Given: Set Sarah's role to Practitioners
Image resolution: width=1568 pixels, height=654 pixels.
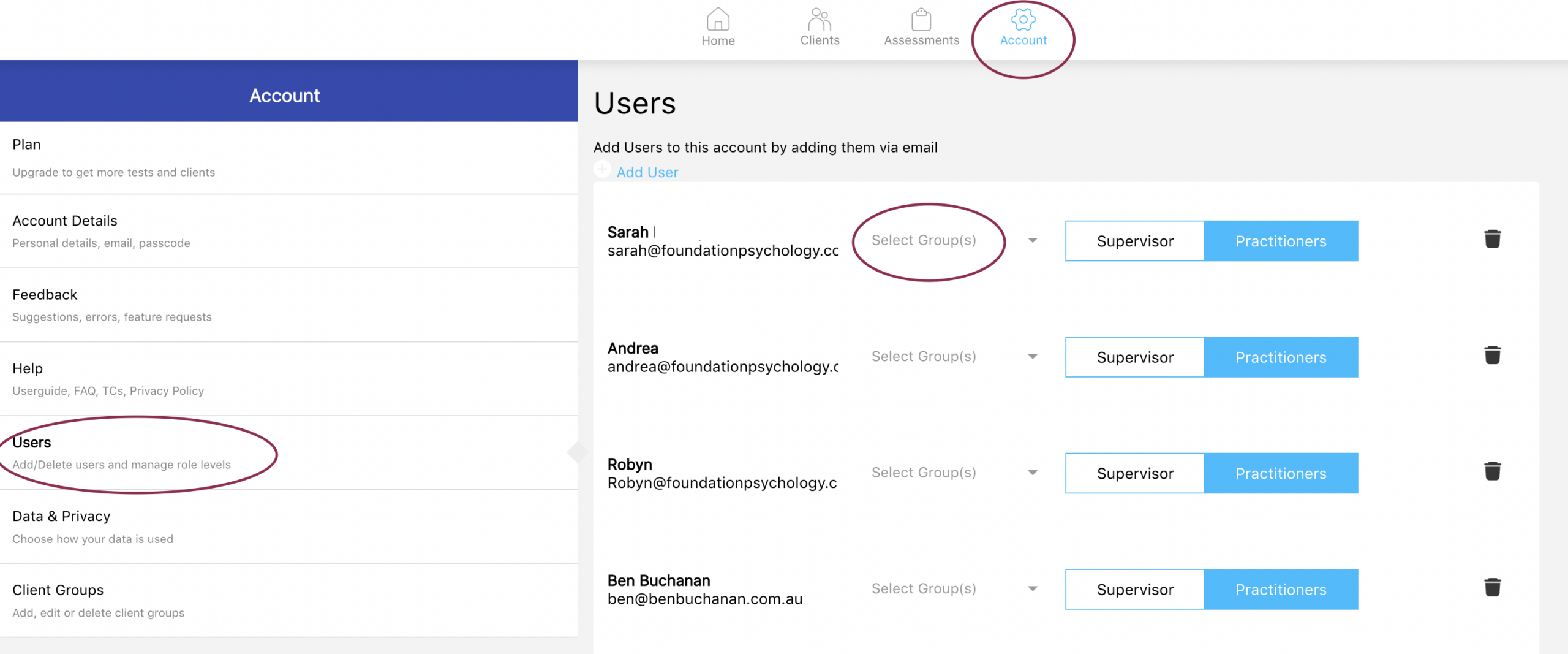Looking at the screenshot, I should pyautogui.click(x=1281, y=241).
